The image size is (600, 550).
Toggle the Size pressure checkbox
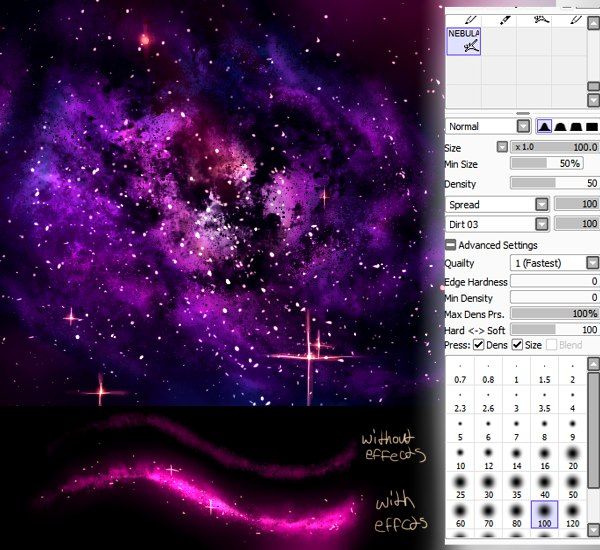click(517, 345)
